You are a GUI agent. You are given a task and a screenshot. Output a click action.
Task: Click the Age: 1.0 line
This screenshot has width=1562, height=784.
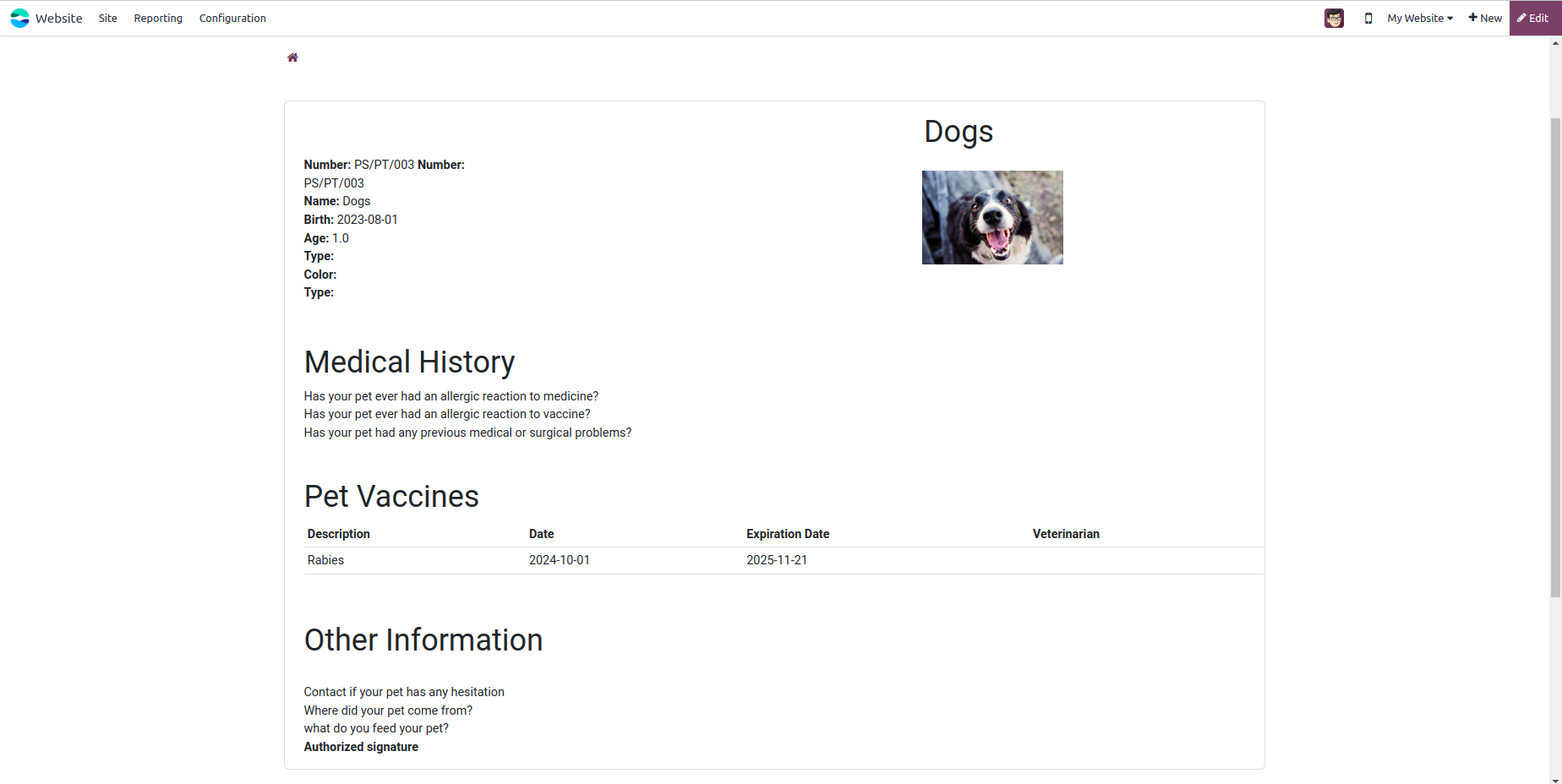tap(326, 238)
